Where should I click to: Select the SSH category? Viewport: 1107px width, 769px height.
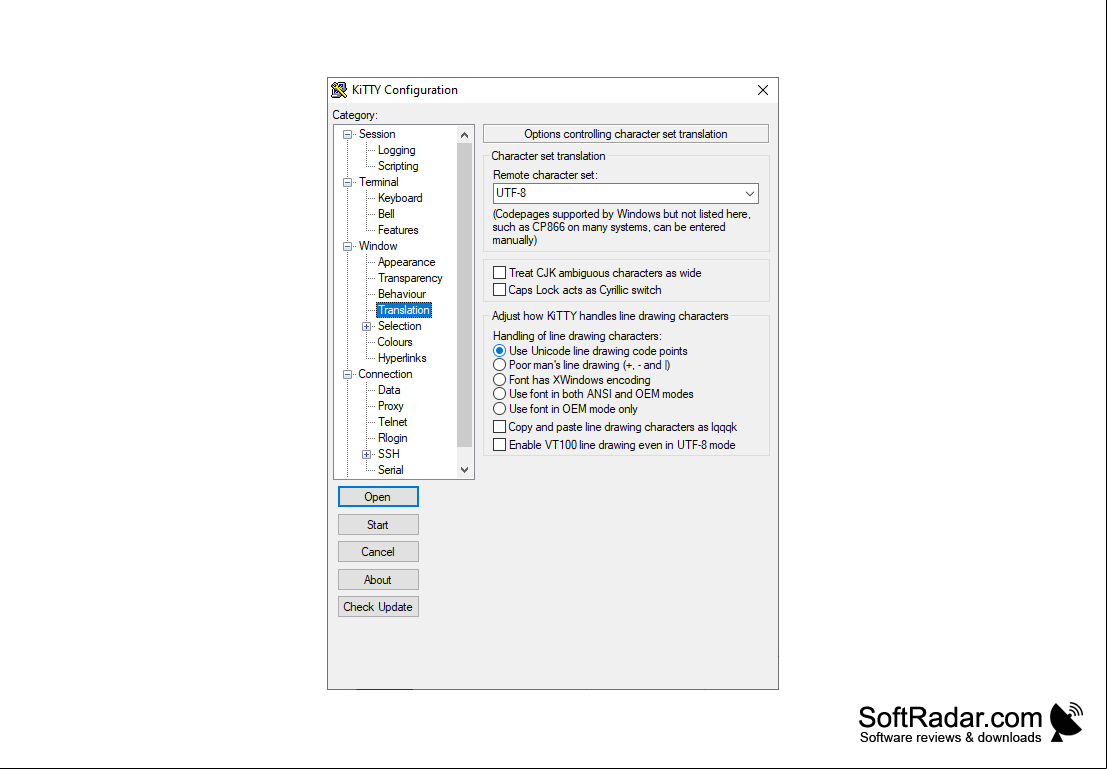point(388,454)
